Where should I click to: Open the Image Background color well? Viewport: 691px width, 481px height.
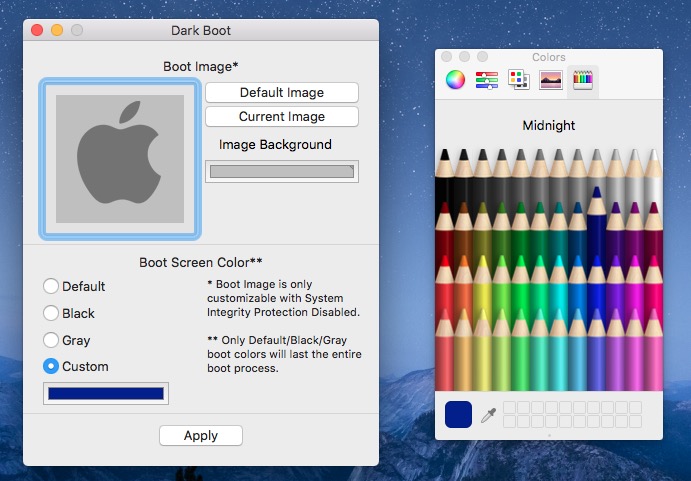coord(282,172)
